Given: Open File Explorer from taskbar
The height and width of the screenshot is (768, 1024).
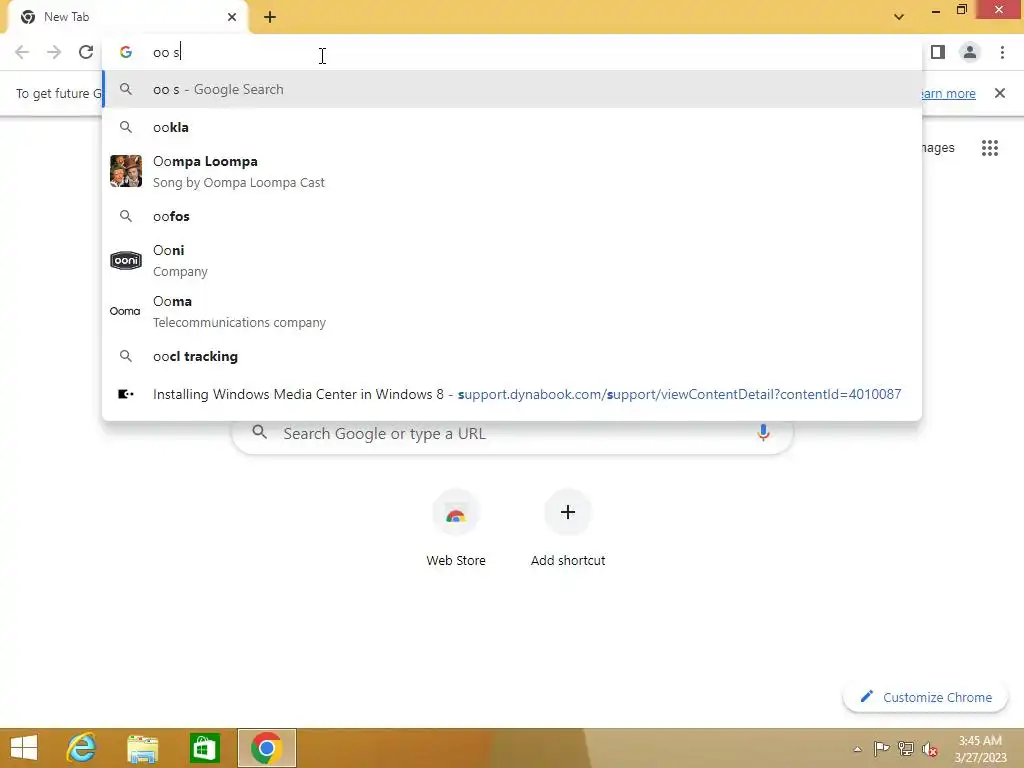Looking at the screenshot, I should (x=142, y=748).
